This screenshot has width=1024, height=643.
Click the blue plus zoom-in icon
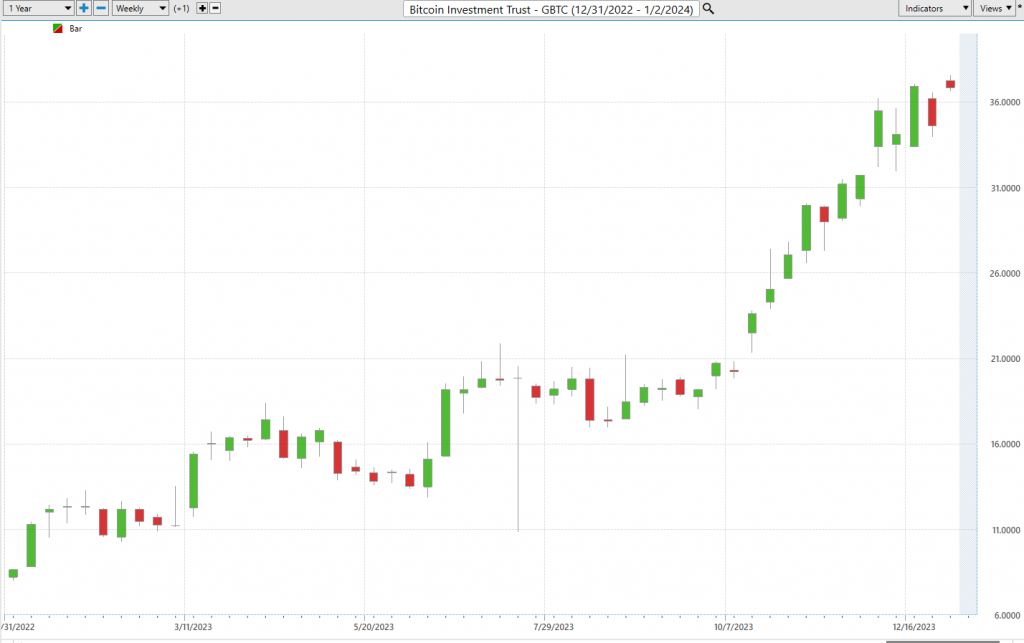[x=84, y=8]
